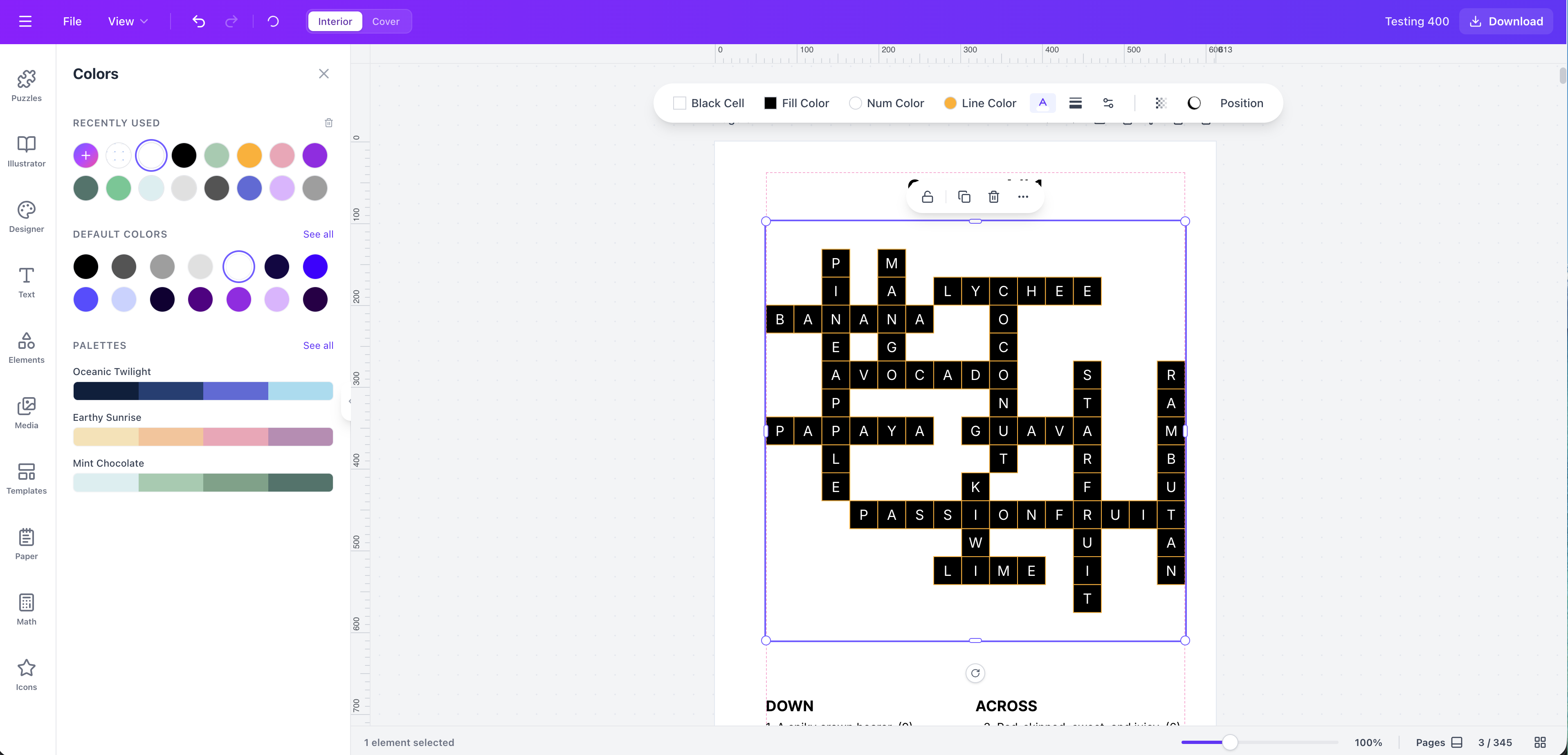Open the Templates panel

tap(26, 479)
